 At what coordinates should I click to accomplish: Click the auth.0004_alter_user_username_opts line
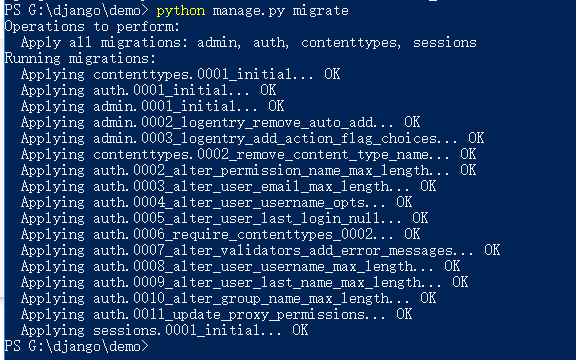[x=216, y=202]
